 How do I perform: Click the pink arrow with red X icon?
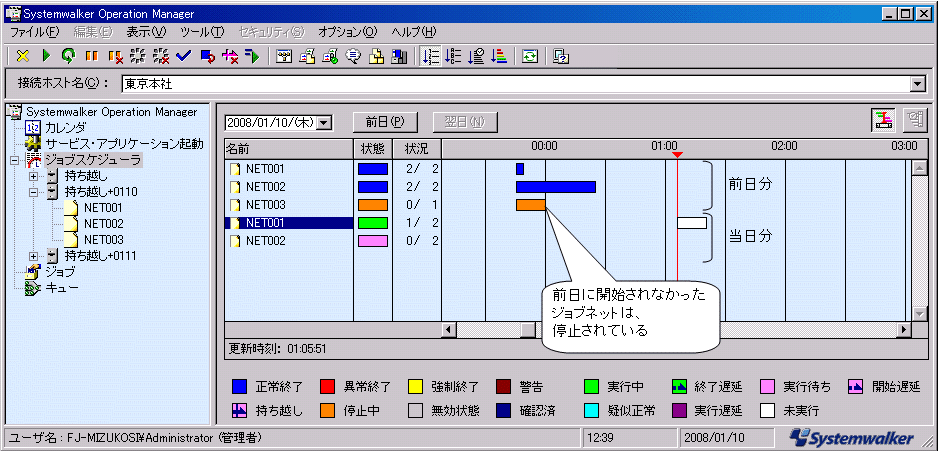(230, 56)
